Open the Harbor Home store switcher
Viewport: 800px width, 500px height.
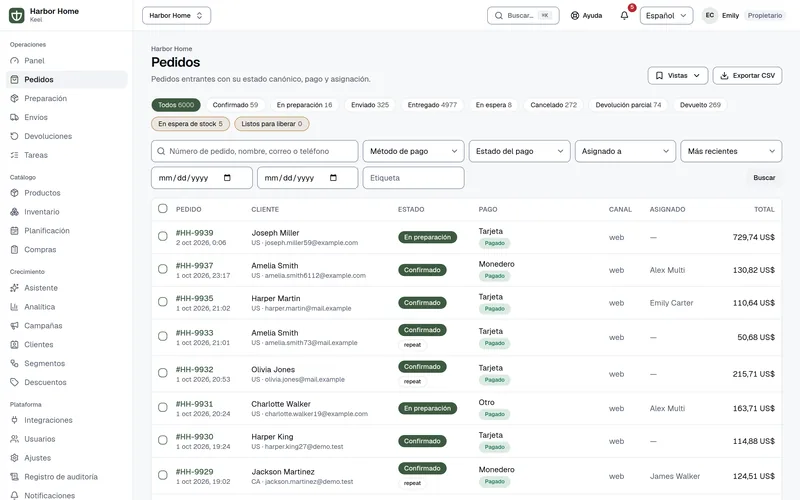tap(177, 15)
